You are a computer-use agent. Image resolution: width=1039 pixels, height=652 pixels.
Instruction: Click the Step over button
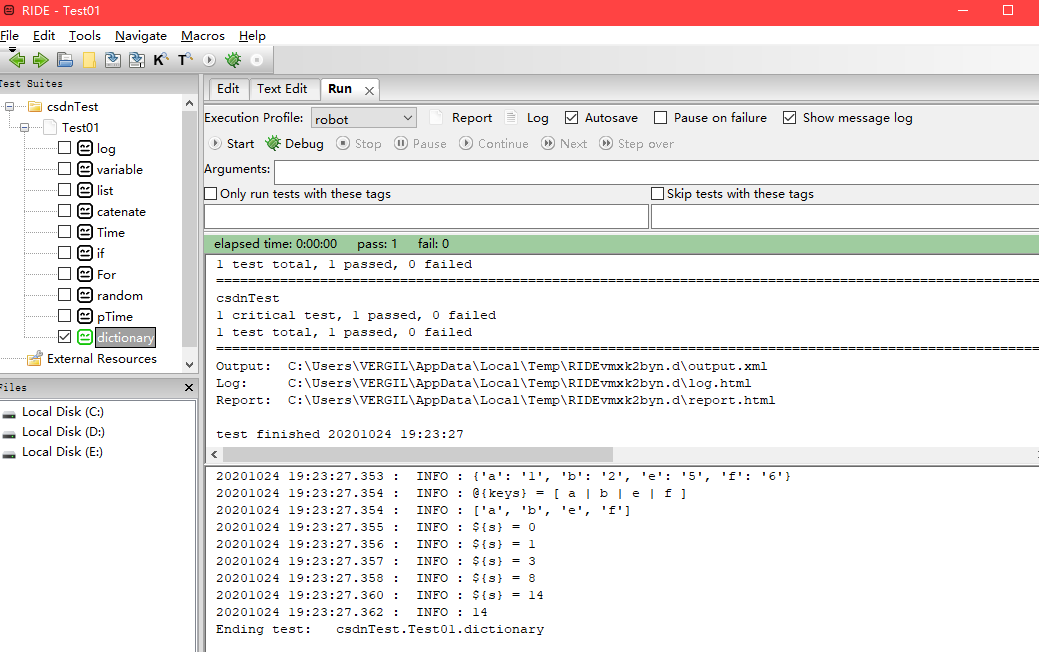(636, 144)
